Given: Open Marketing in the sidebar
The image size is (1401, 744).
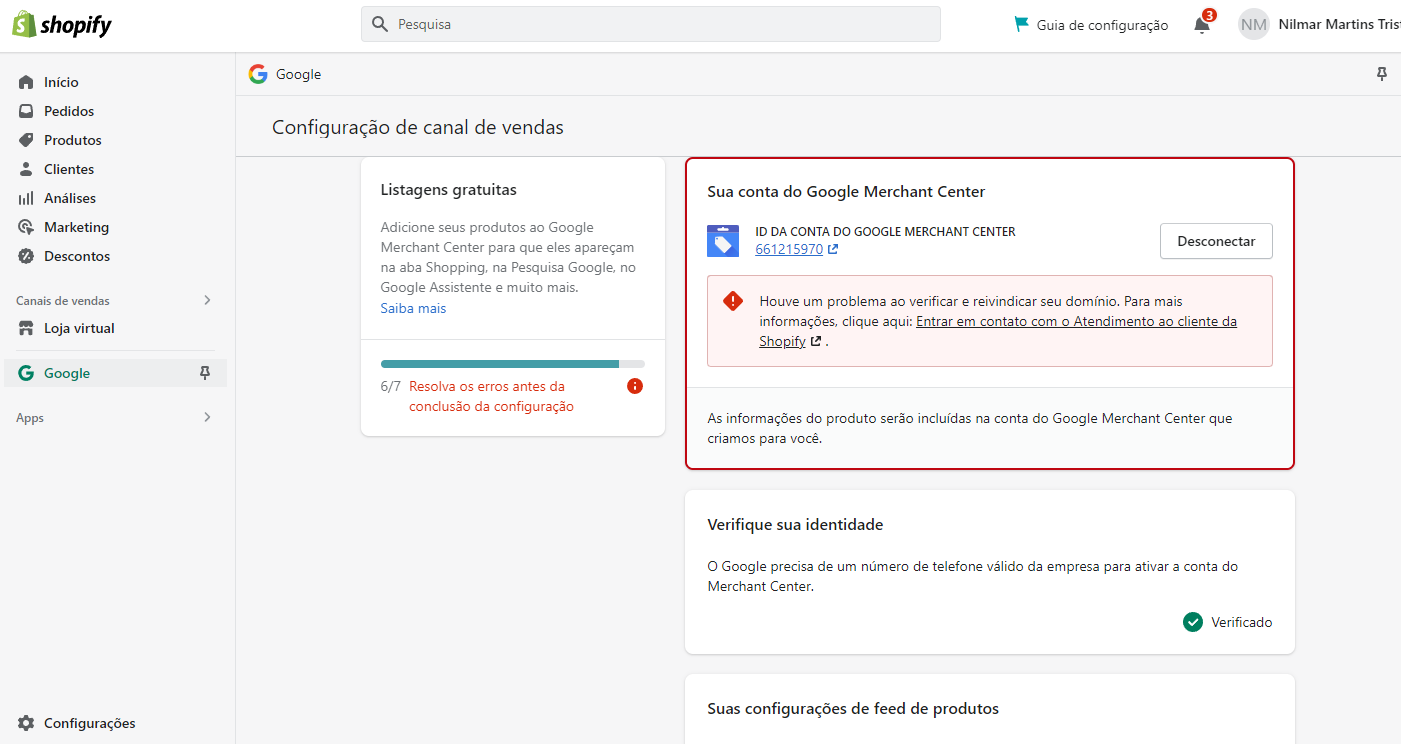Looking at the screenshot, I should coord(76,227).
